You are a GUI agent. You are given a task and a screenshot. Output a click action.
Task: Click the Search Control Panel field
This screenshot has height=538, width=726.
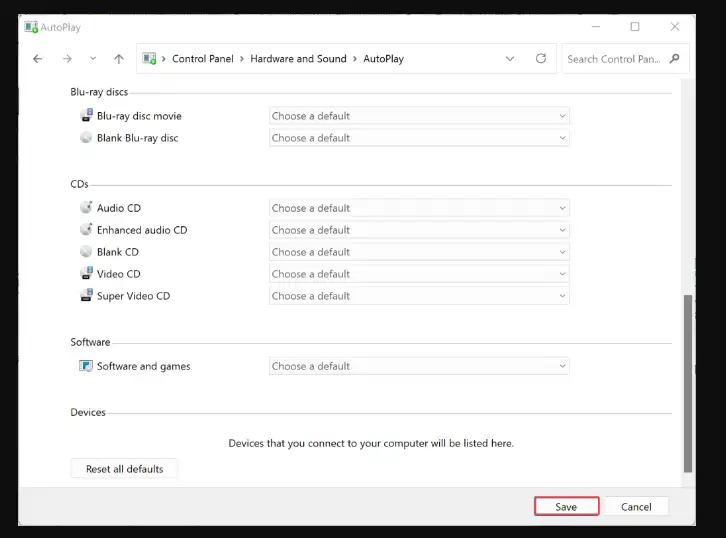click(x=614, y=59)
